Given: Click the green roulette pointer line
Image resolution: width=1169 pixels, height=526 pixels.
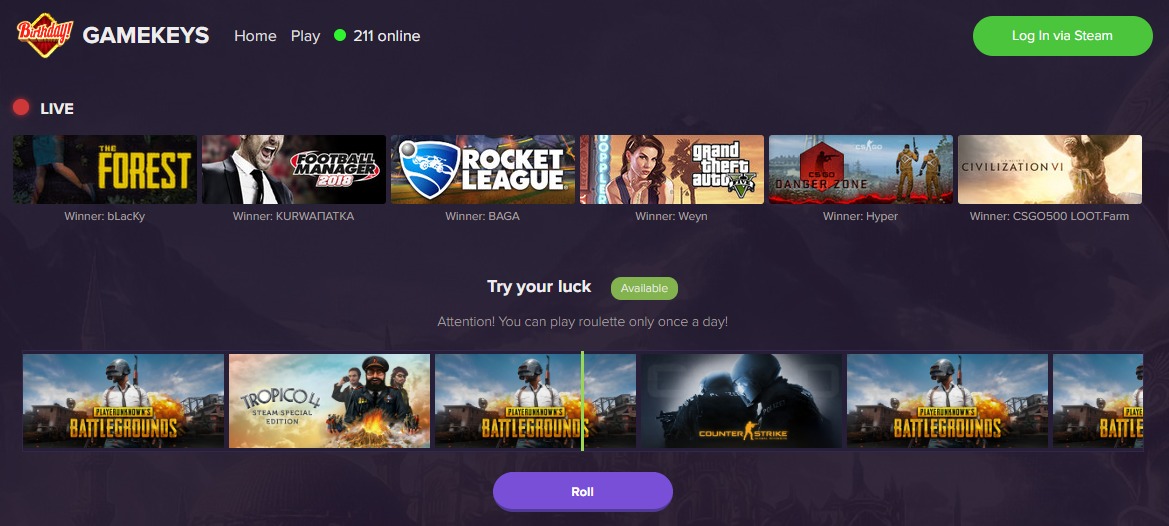Looking at the screenshot, I should [582, 401].
